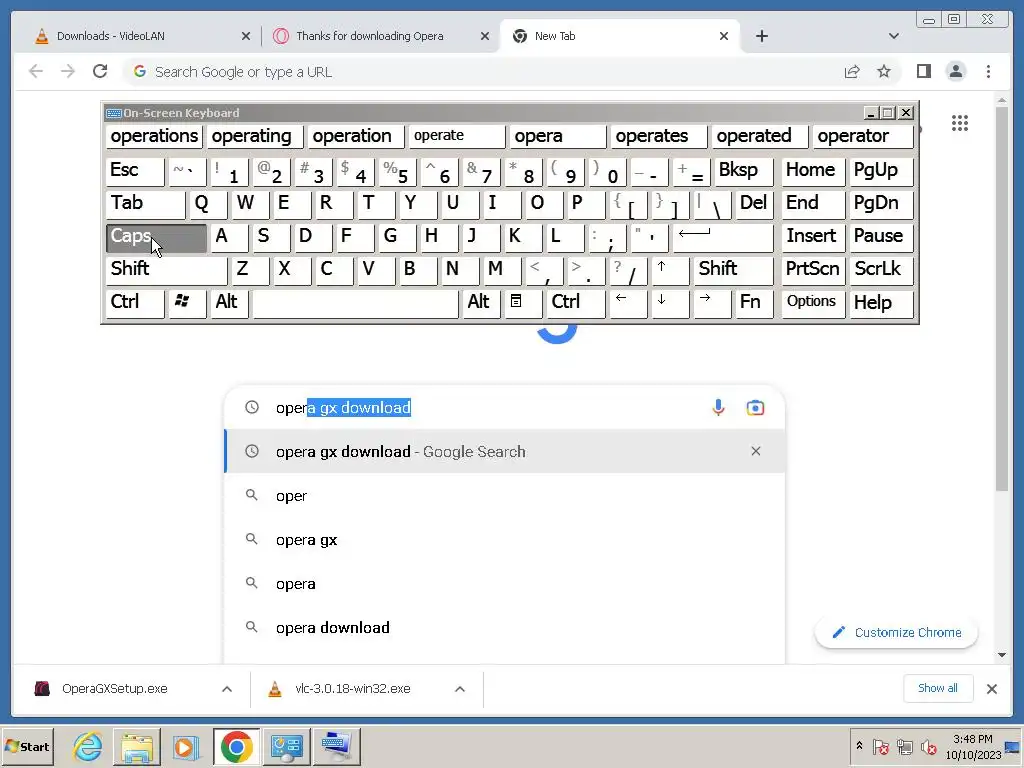Toggle the left Alt key

pyautogui.click(x=230, y=302)
